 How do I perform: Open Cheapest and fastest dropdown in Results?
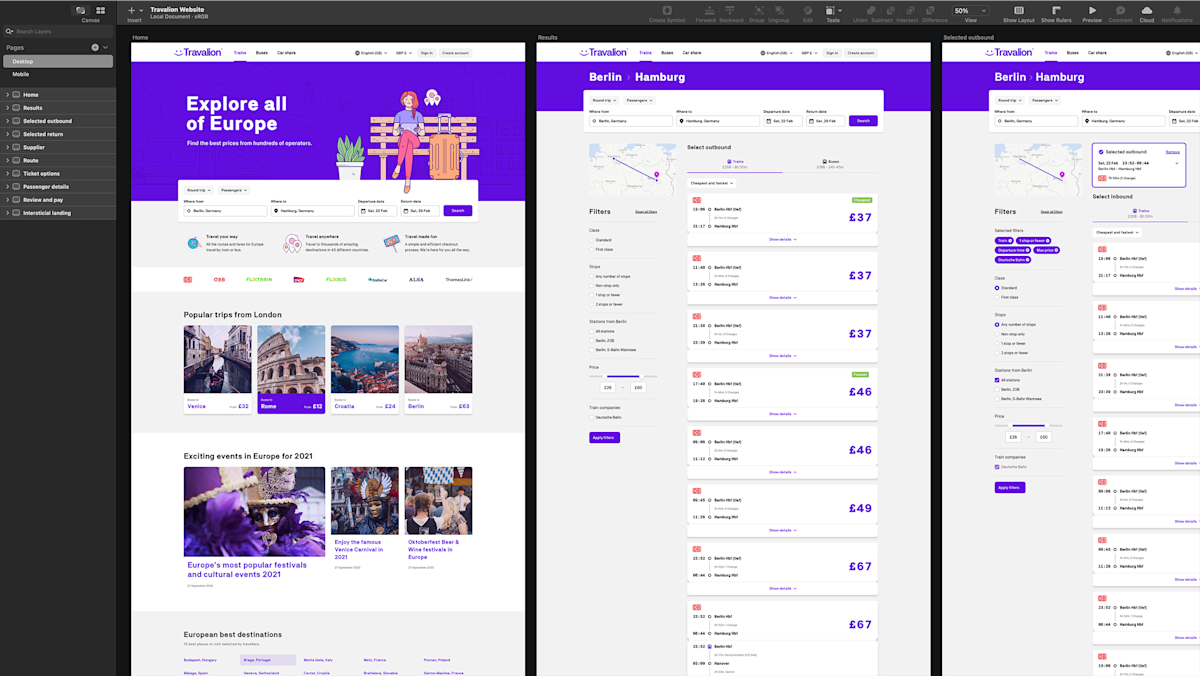[x=711, y=183]
